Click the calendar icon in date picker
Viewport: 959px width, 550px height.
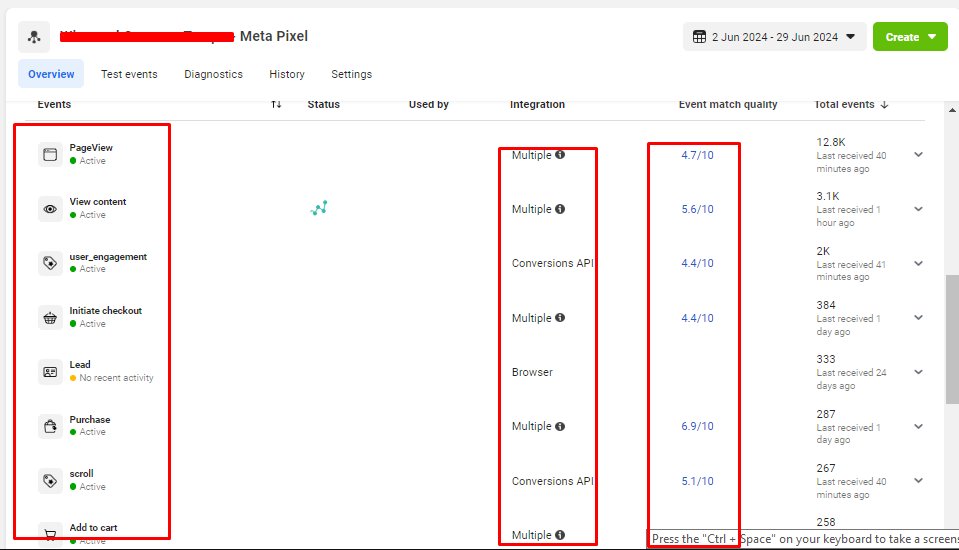tap(699, 37)
